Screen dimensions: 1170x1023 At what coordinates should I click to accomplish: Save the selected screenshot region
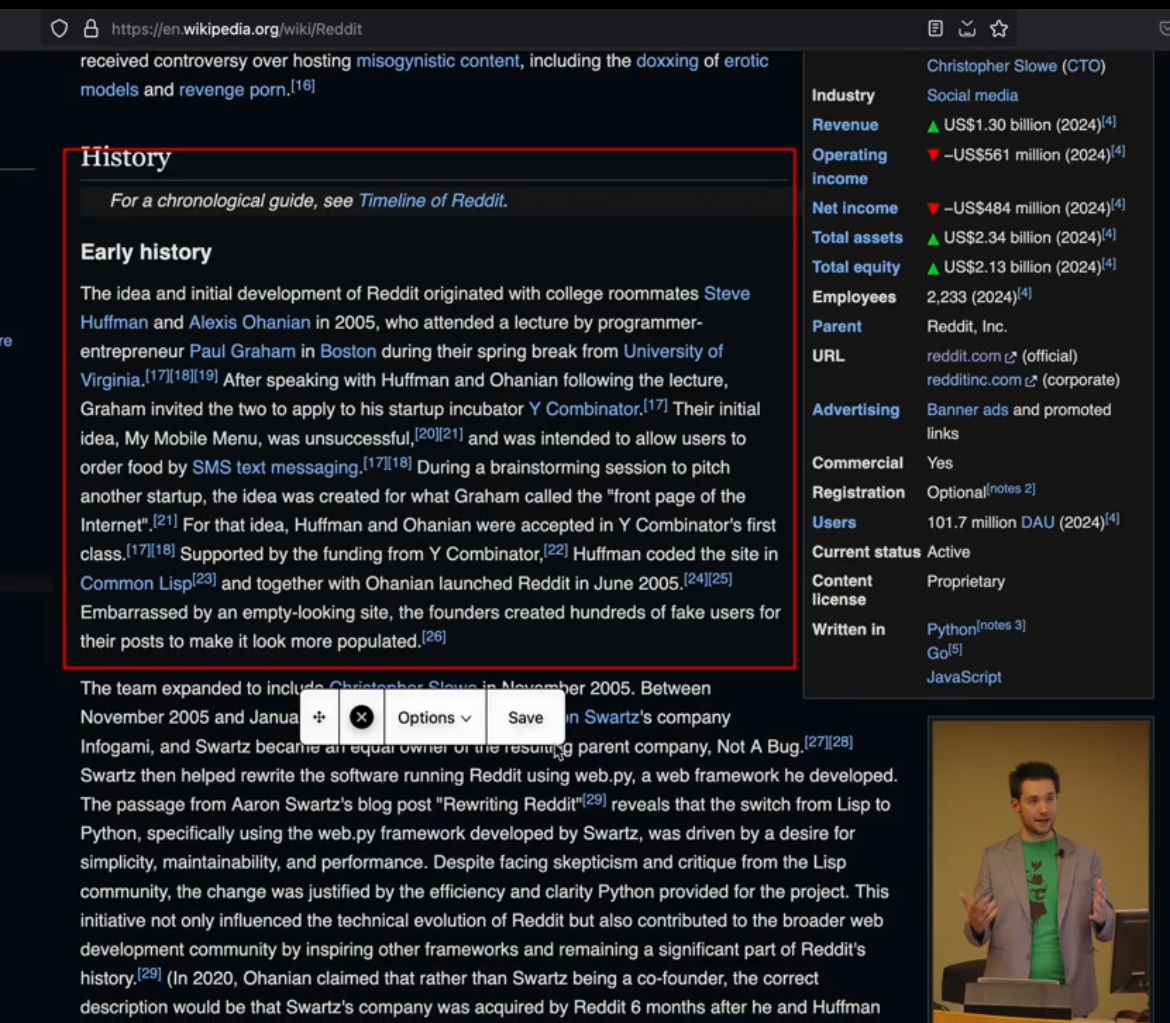point(525,717)
